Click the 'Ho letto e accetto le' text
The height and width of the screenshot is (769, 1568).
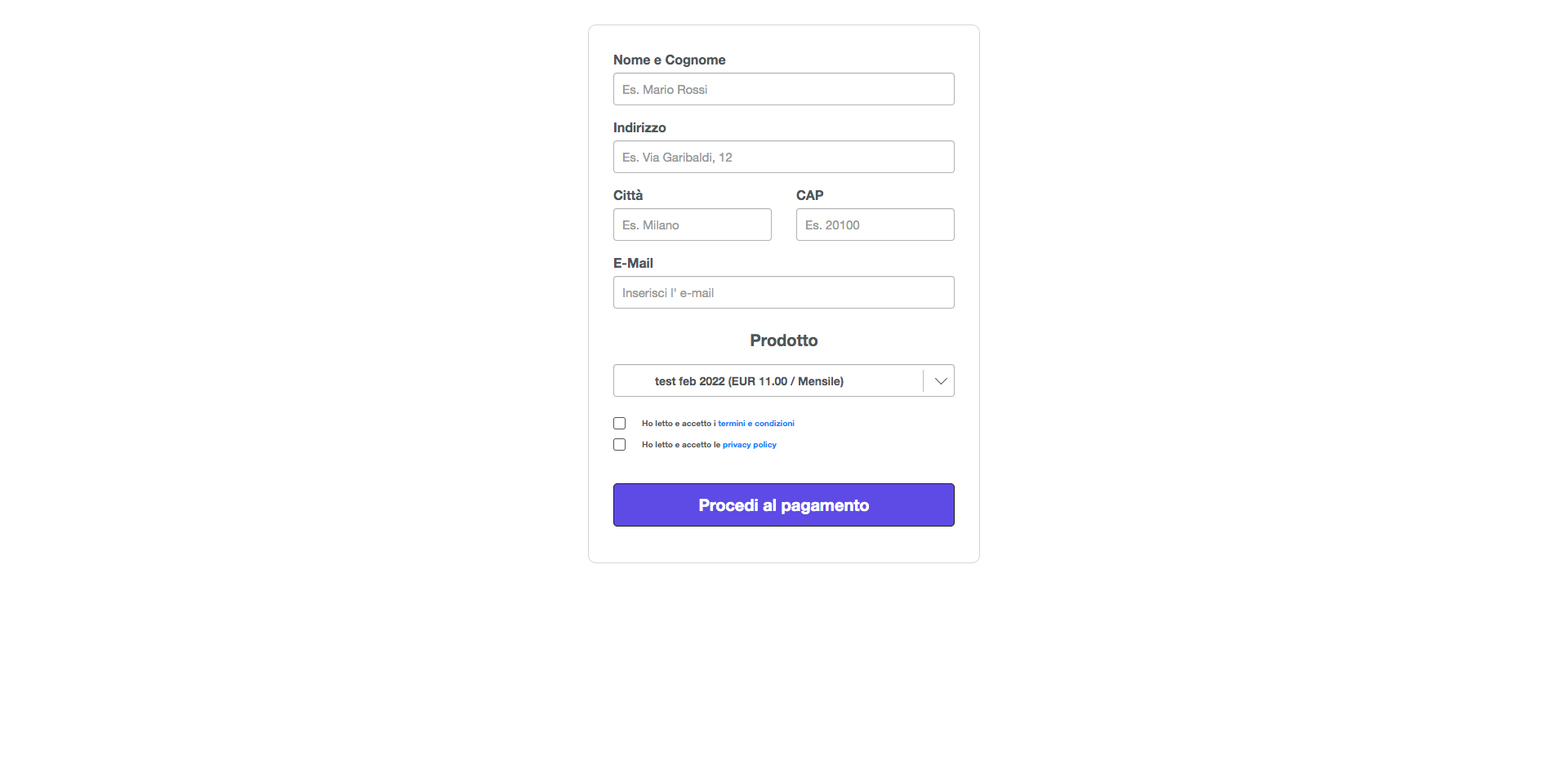[x=680, y=445]
